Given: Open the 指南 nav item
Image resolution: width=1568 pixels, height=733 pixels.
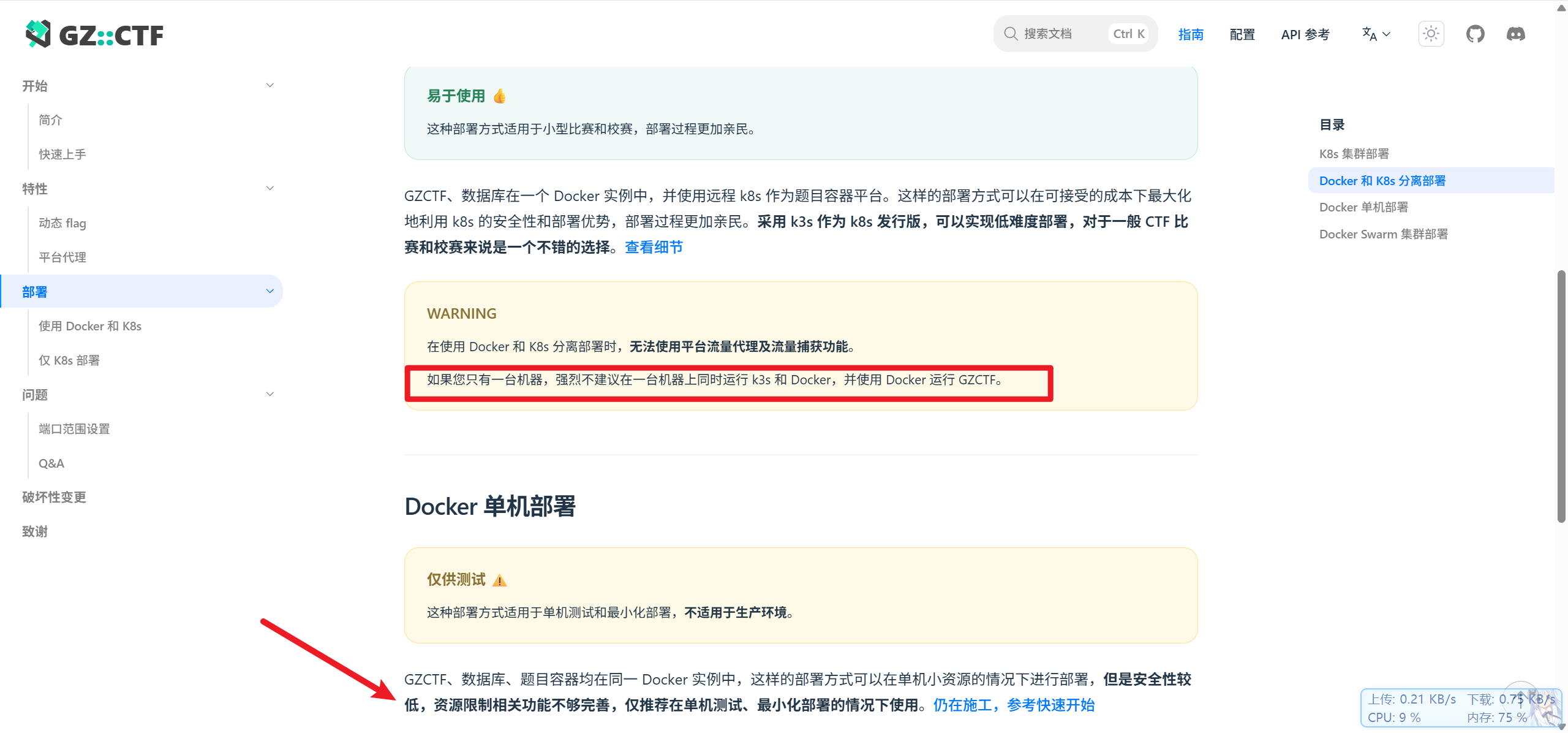Looking at the screenshot, I should pos(1191,34).
